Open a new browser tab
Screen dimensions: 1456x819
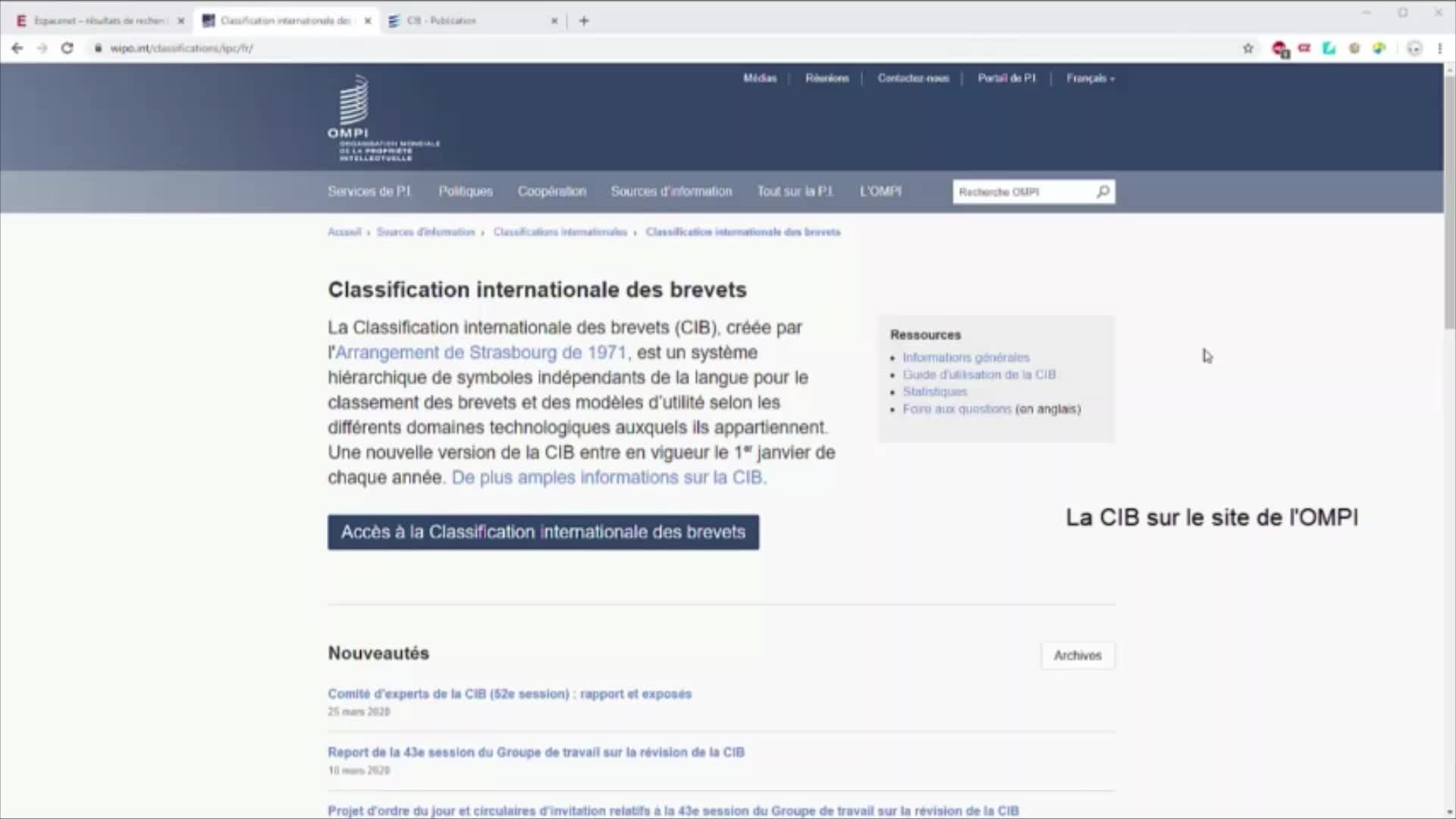(584, 20)
